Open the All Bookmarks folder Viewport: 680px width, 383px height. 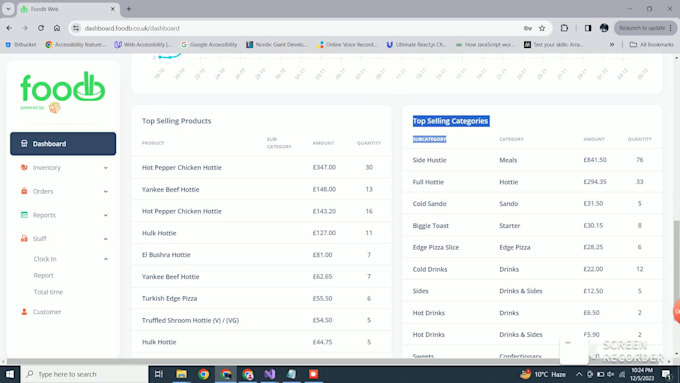652,45
